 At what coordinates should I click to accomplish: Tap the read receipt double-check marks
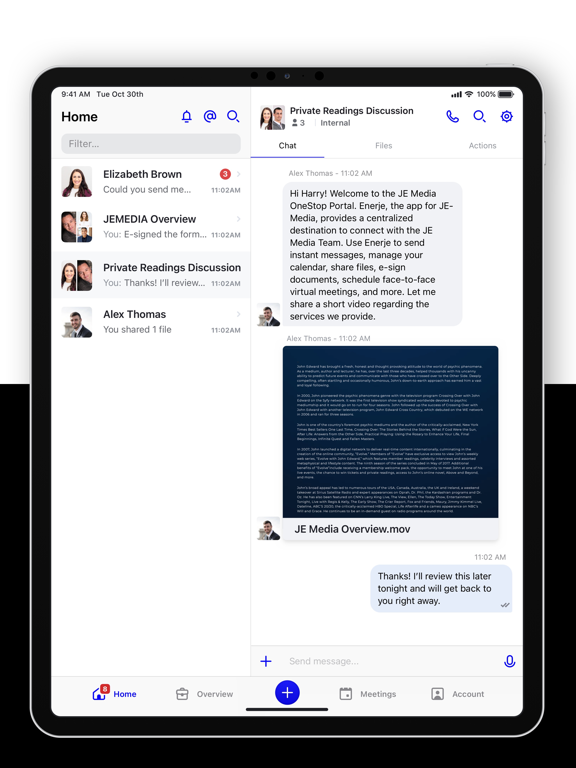point(505,605)
